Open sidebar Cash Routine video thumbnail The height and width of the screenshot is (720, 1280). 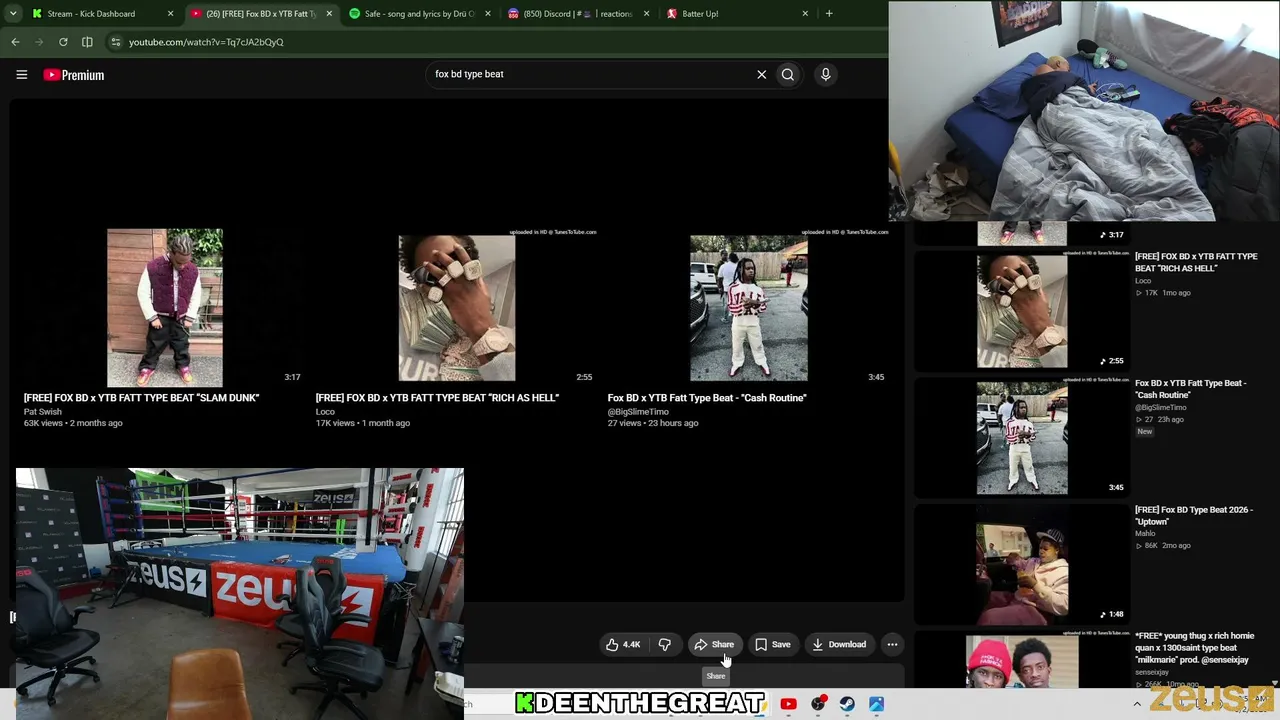pos(1022,437)
